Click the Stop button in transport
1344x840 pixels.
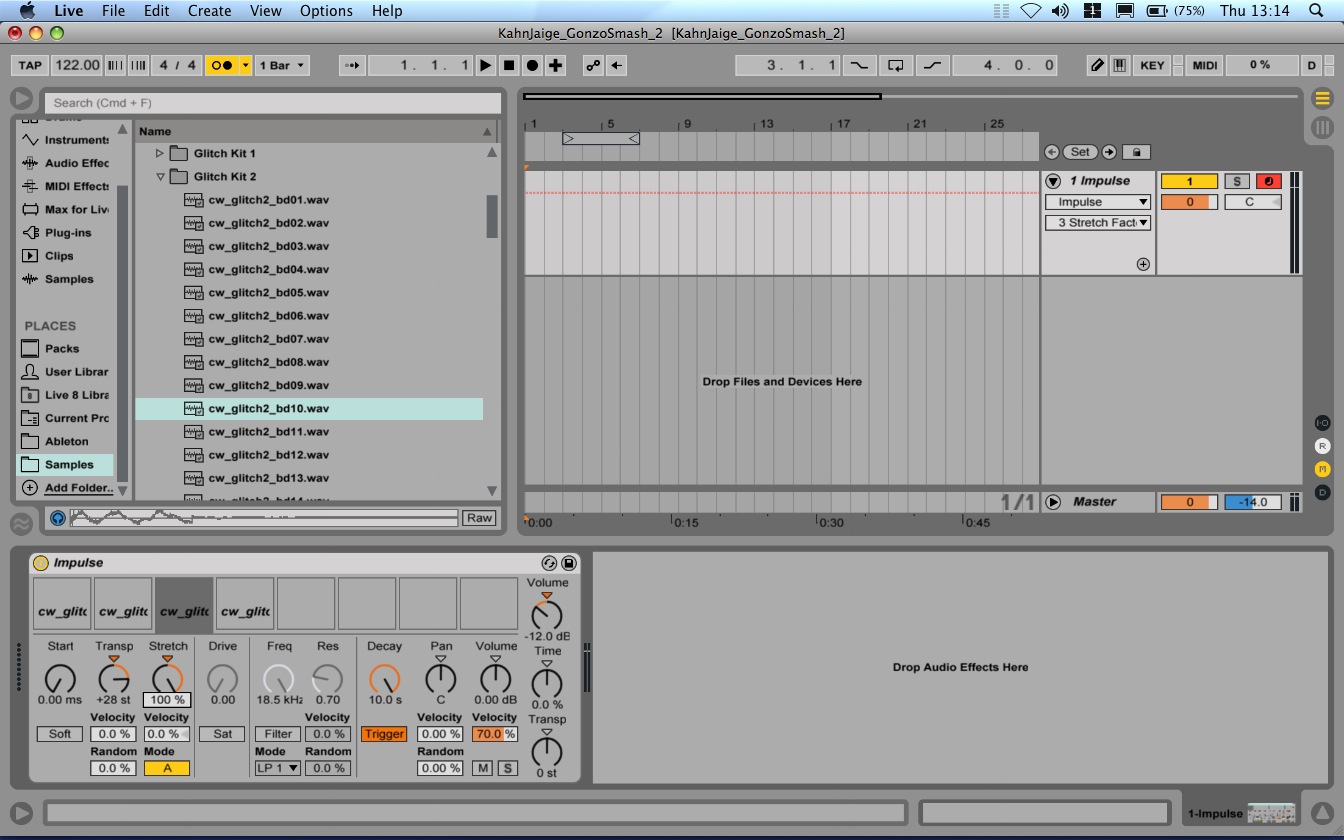pyautogui.click(x=509, y=65)
